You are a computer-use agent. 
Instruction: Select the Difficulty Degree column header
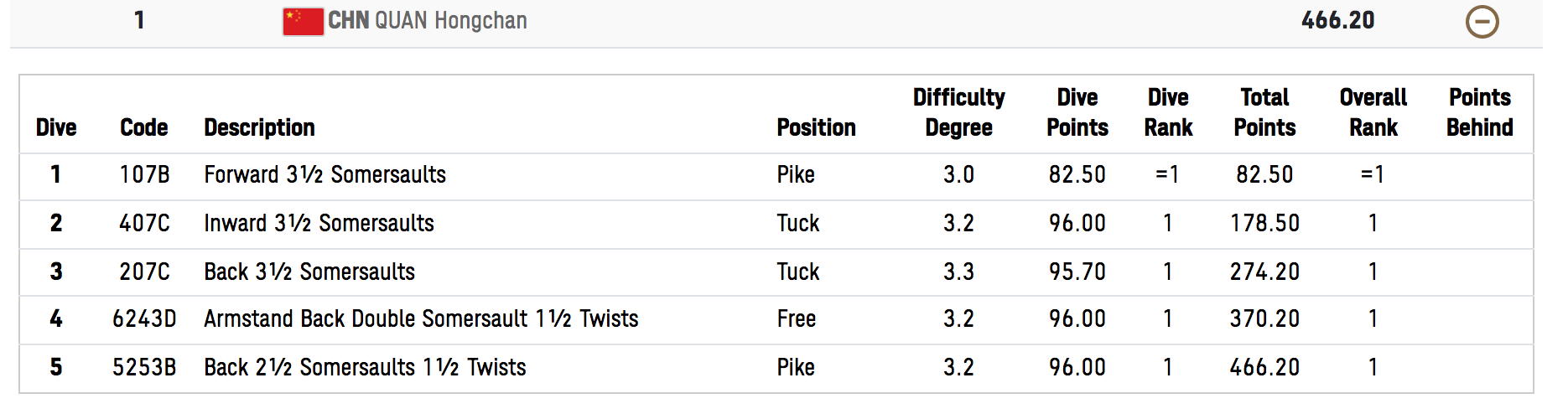[x=959, y=112]
